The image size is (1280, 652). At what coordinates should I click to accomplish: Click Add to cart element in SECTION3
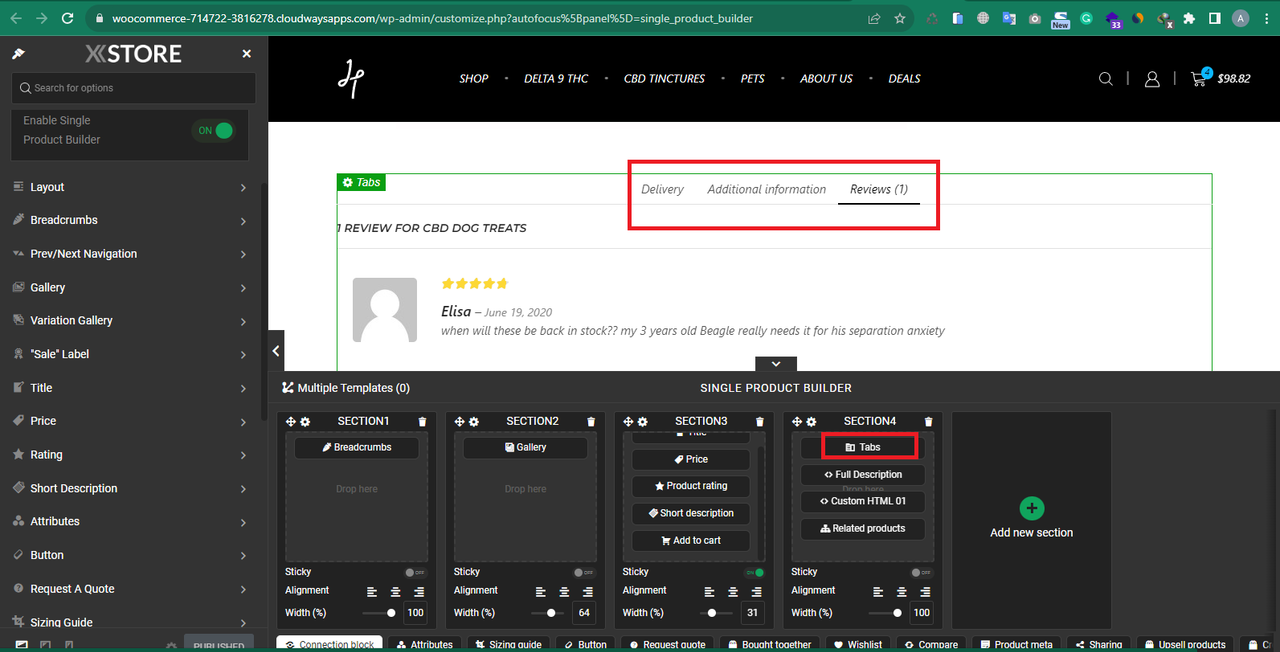691,540
